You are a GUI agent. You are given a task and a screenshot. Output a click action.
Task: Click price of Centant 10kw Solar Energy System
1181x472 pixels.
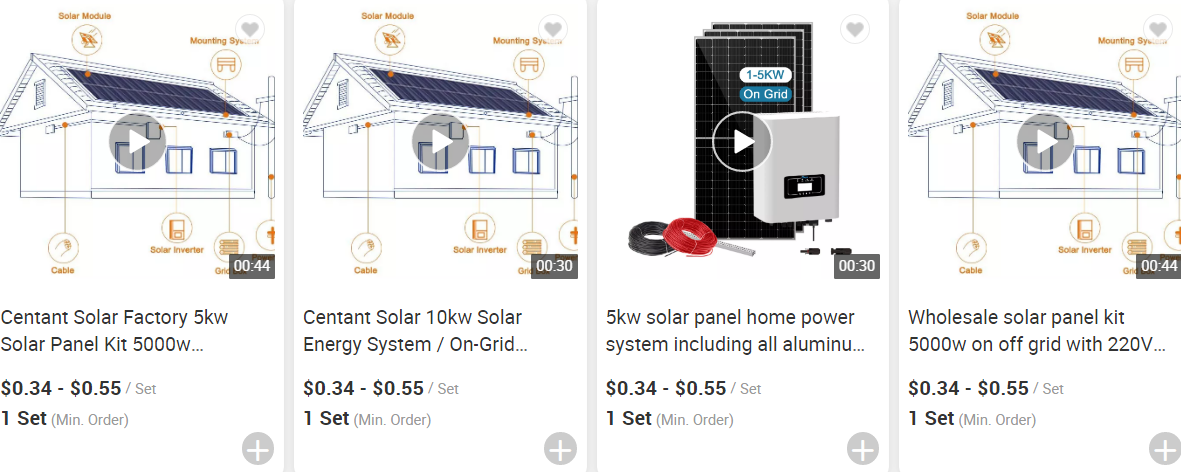point(364,388)
